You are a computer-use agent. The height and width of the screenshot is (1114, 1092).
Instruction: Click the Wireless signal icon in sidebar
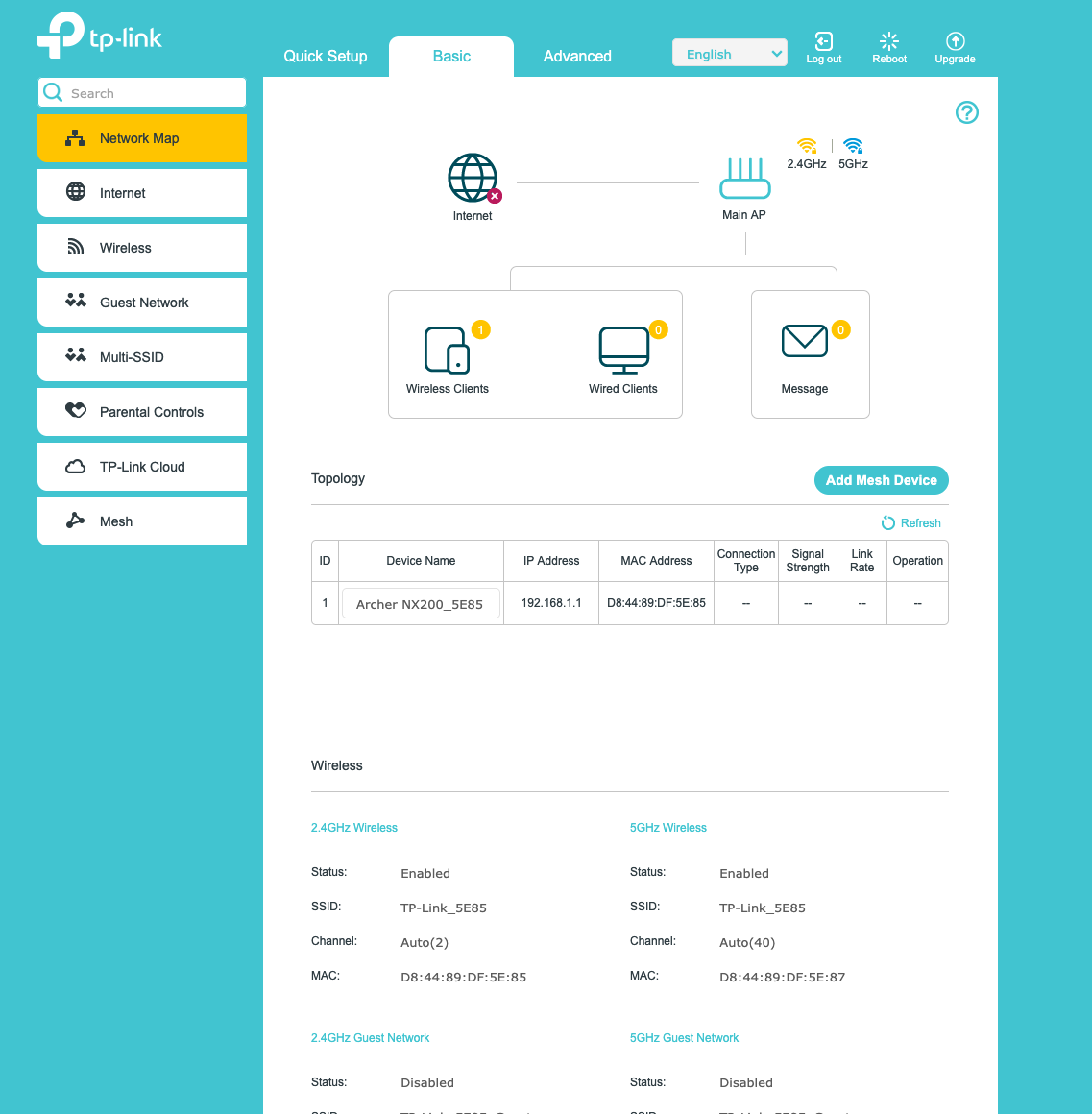(75, 247)
